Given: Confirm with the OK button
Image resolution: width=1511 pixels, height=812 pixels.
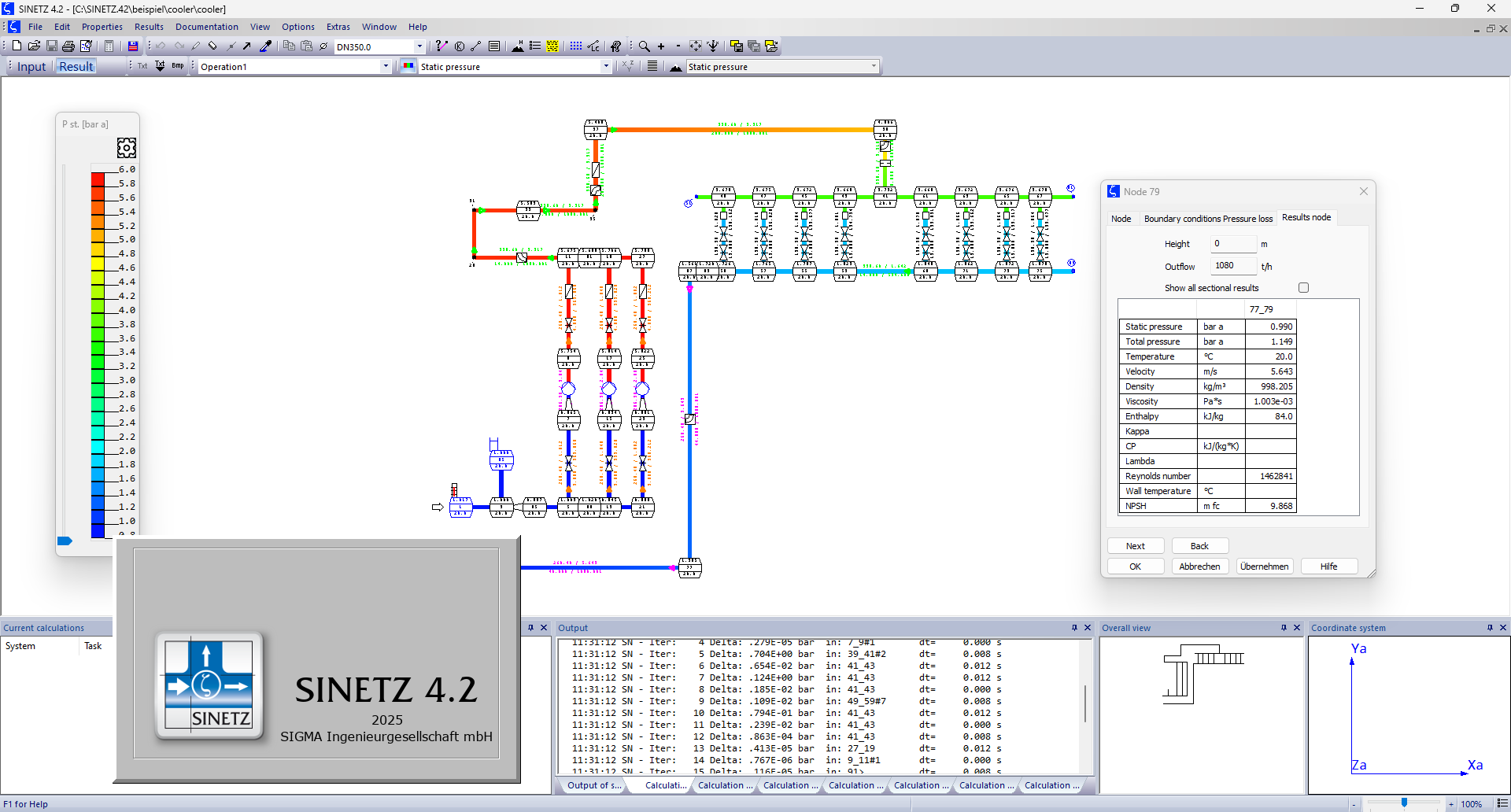Looking at the screenshot, I should [1136, 567].
